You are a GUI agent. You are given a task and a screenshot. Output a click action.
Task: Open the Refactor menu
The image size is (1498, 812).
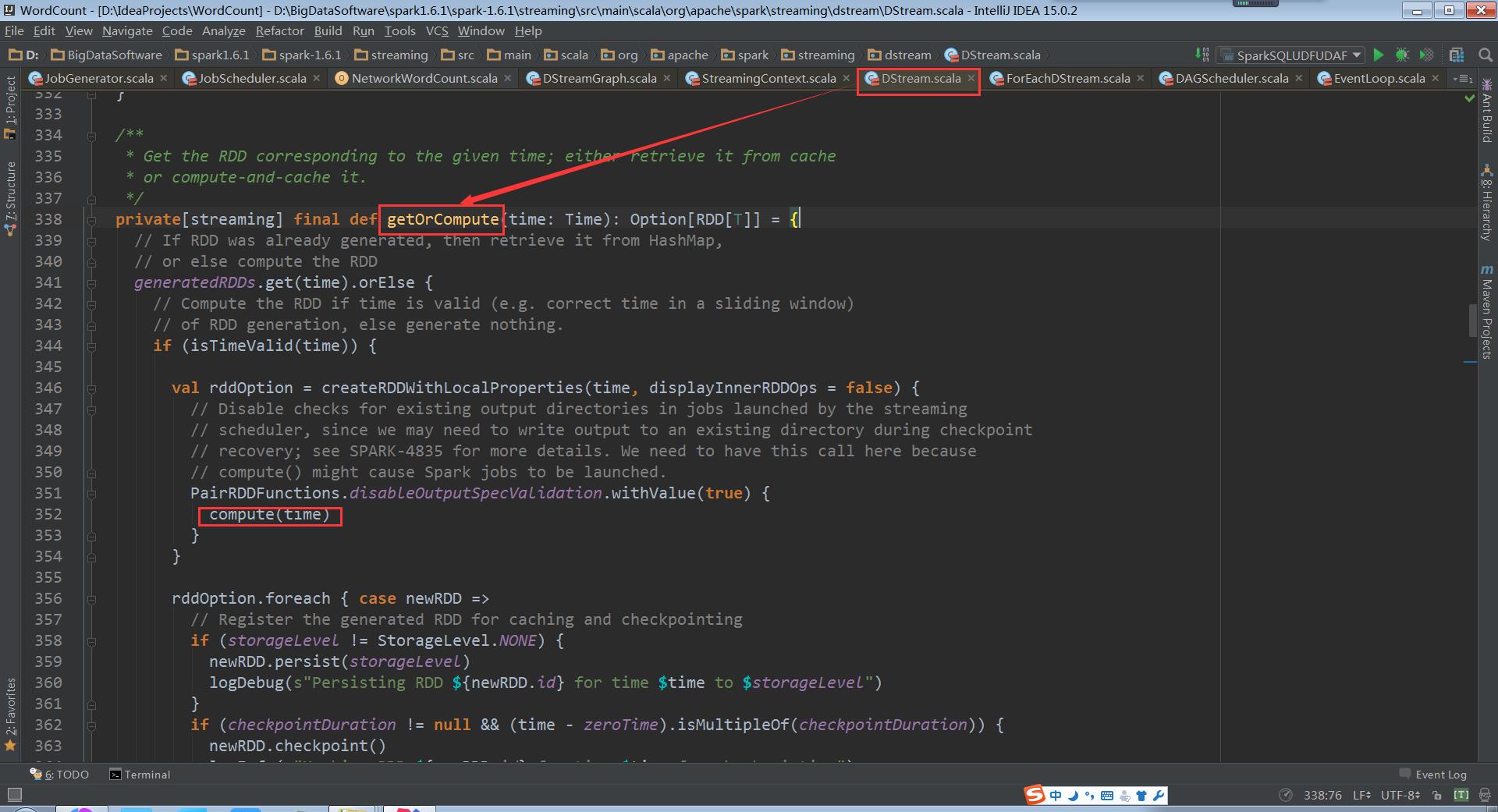click(279, 30)
